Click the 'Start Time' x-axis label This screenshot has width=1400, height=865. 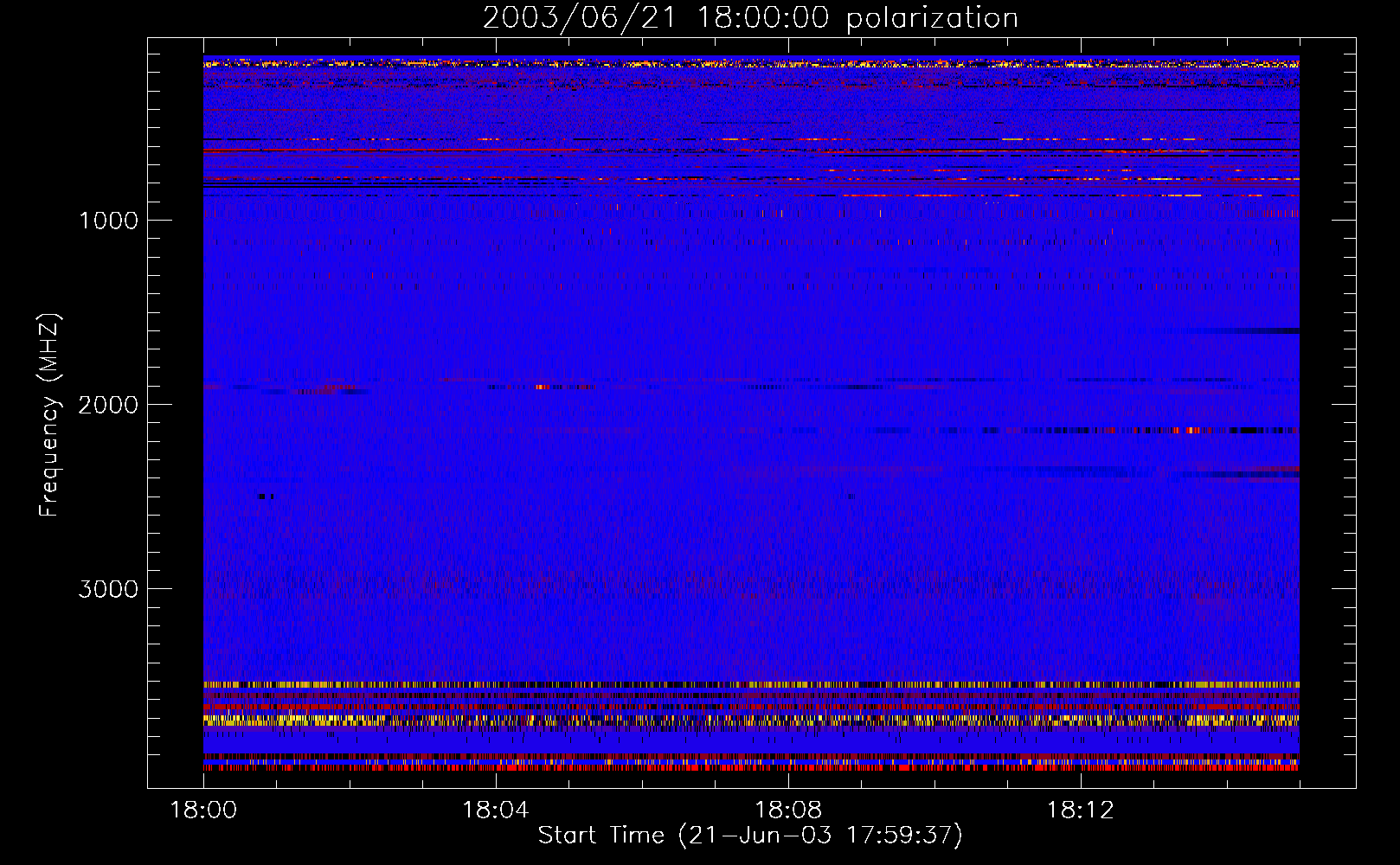[749, 836]
